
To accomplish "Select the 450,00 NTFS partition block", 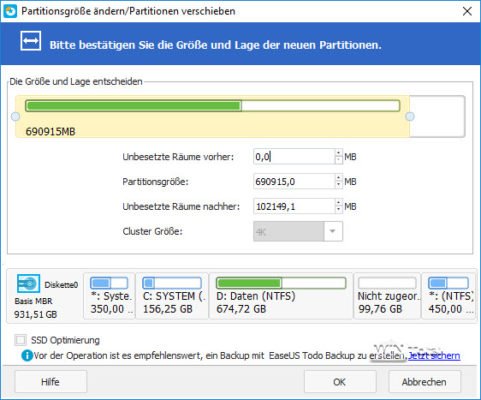I will tap(449, 296).
